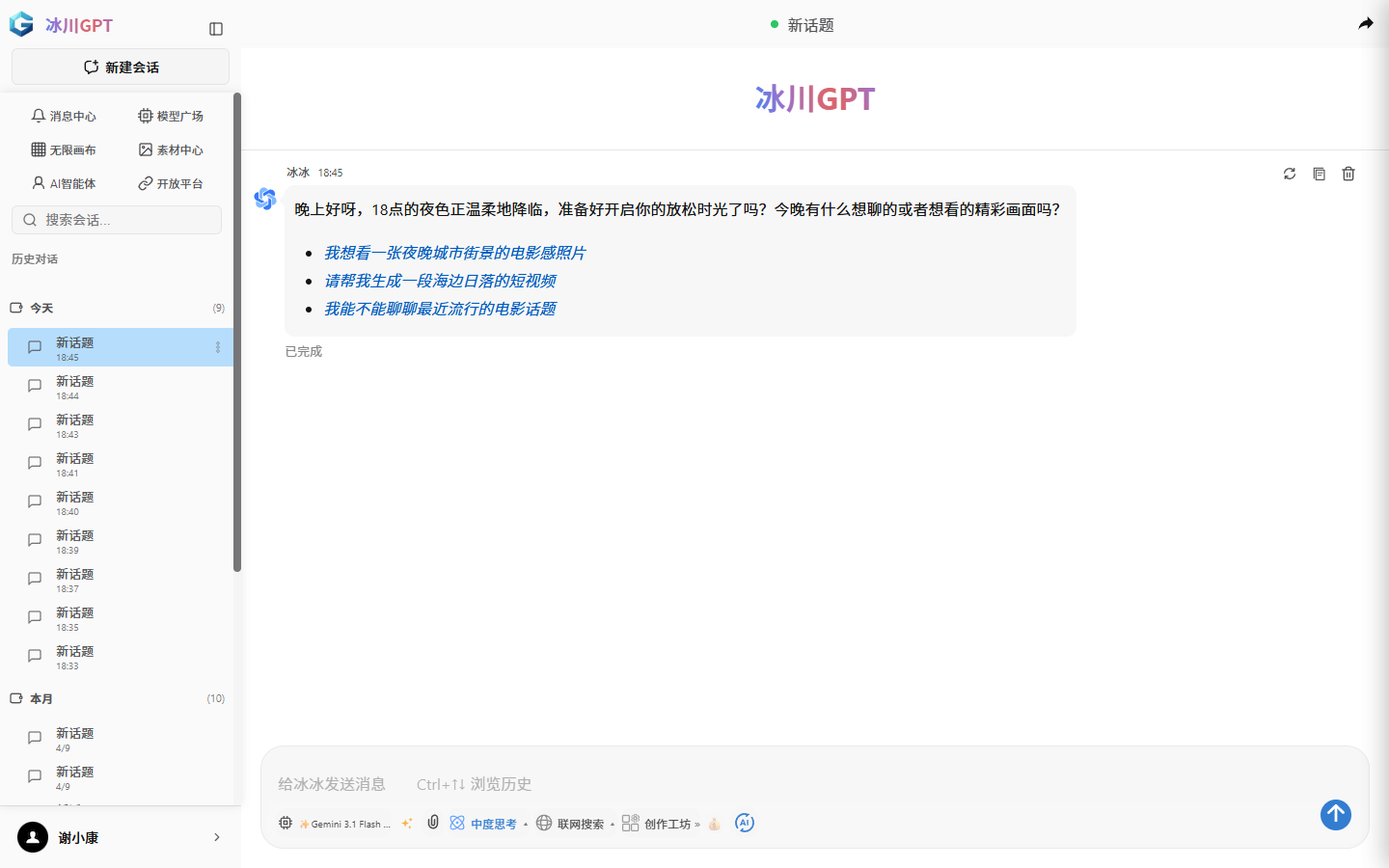Open 谢小康 user profile menu
Image resolution: width=1389 pixels, height=868 pixels.
coord(121,837)
